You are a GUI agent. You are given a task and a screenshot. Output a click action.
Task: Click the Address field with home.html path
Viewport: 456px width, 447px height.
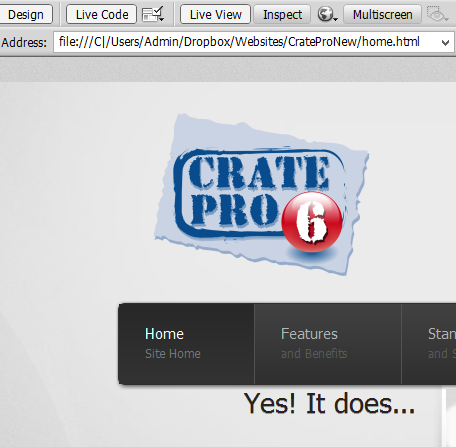pos(254,42)
